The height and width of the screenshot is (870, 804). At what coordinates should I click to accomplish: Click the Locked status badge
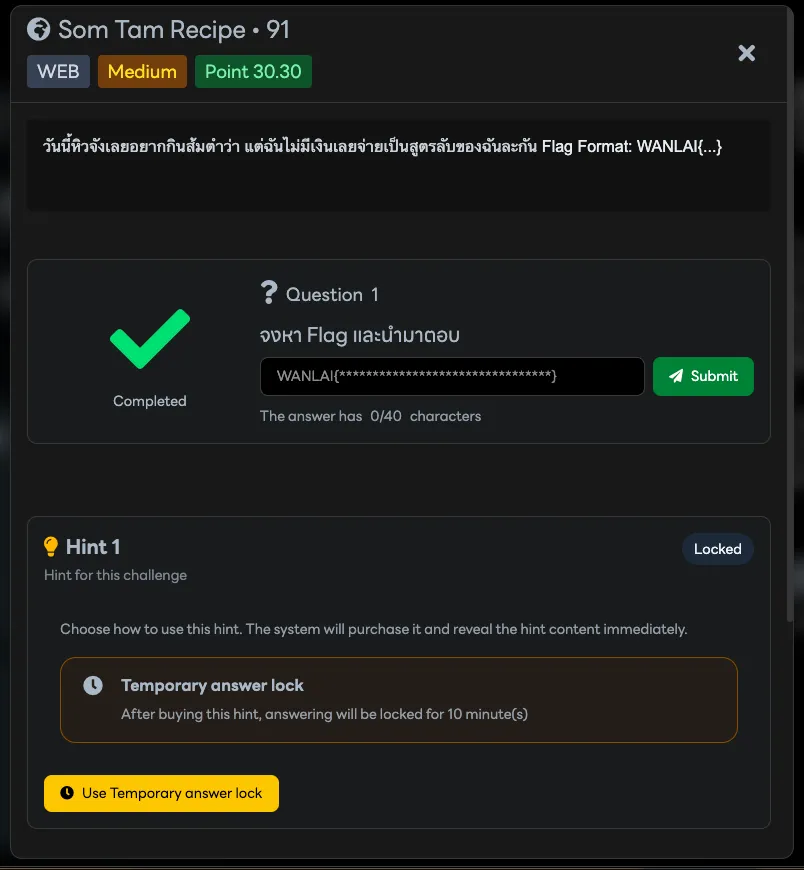pyautogui.click(x=717, y=549)
